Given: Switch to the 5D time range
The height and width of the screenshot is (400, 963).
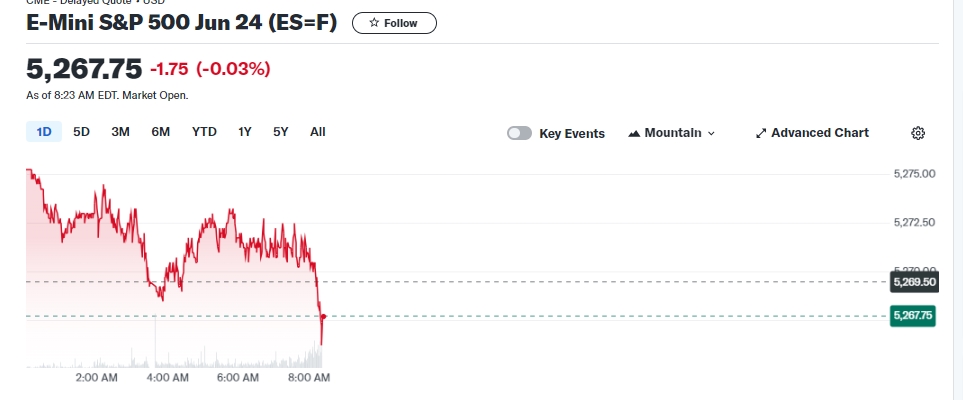Looking at the screenshot, I should tap(82, 132).
